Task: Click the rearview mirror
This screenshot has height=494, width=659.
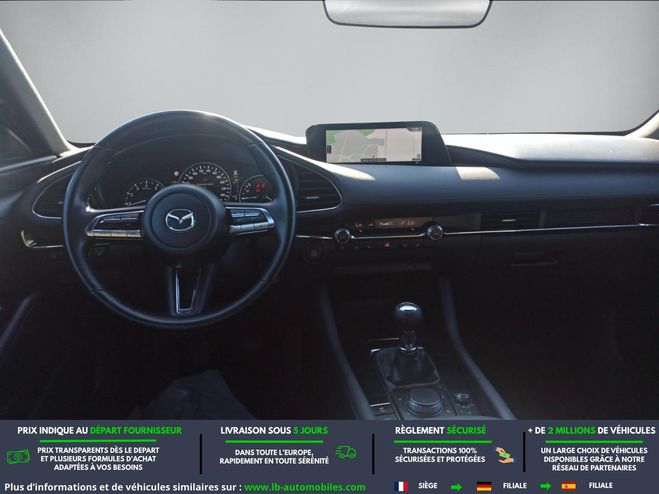Action: click(407, 12)
